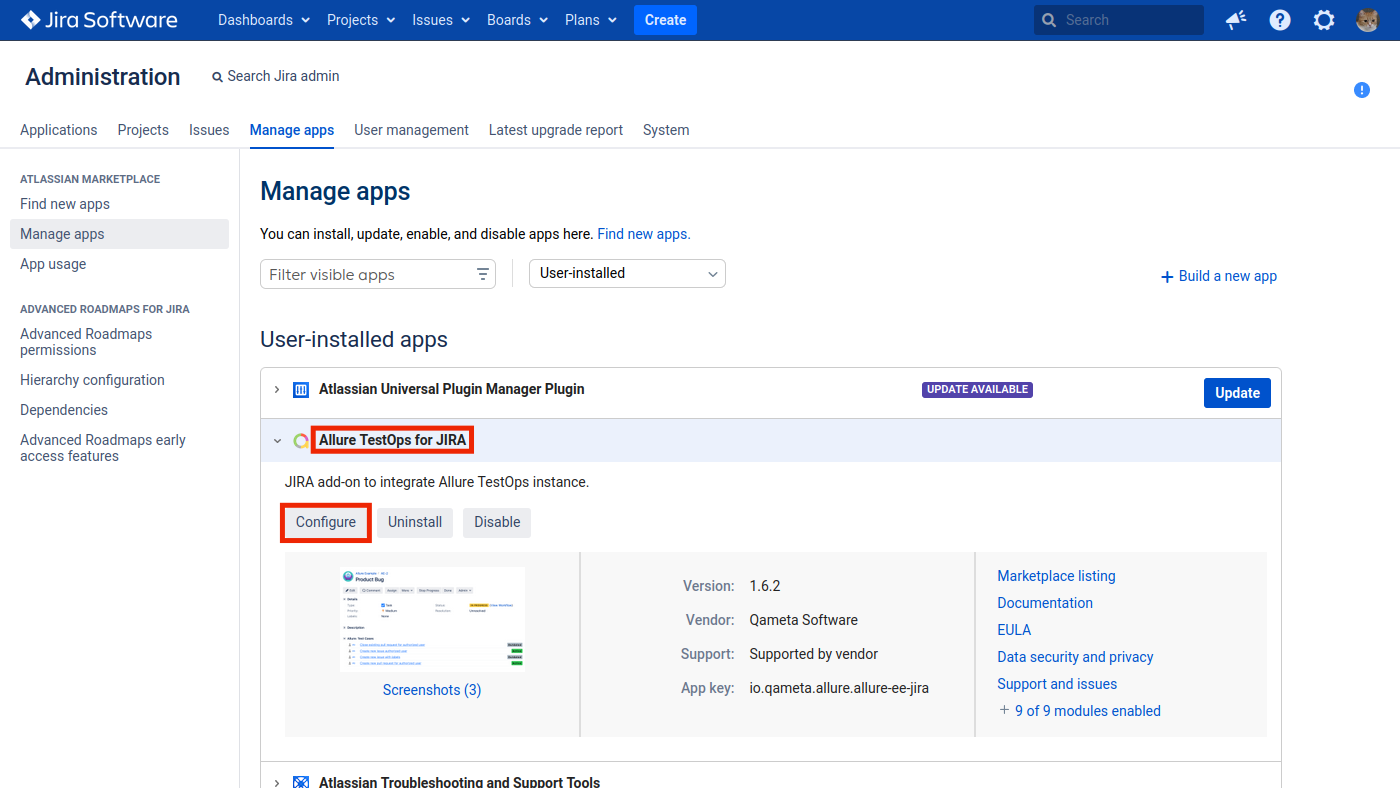Open the Latest upgrade report tab

(556, 130)
